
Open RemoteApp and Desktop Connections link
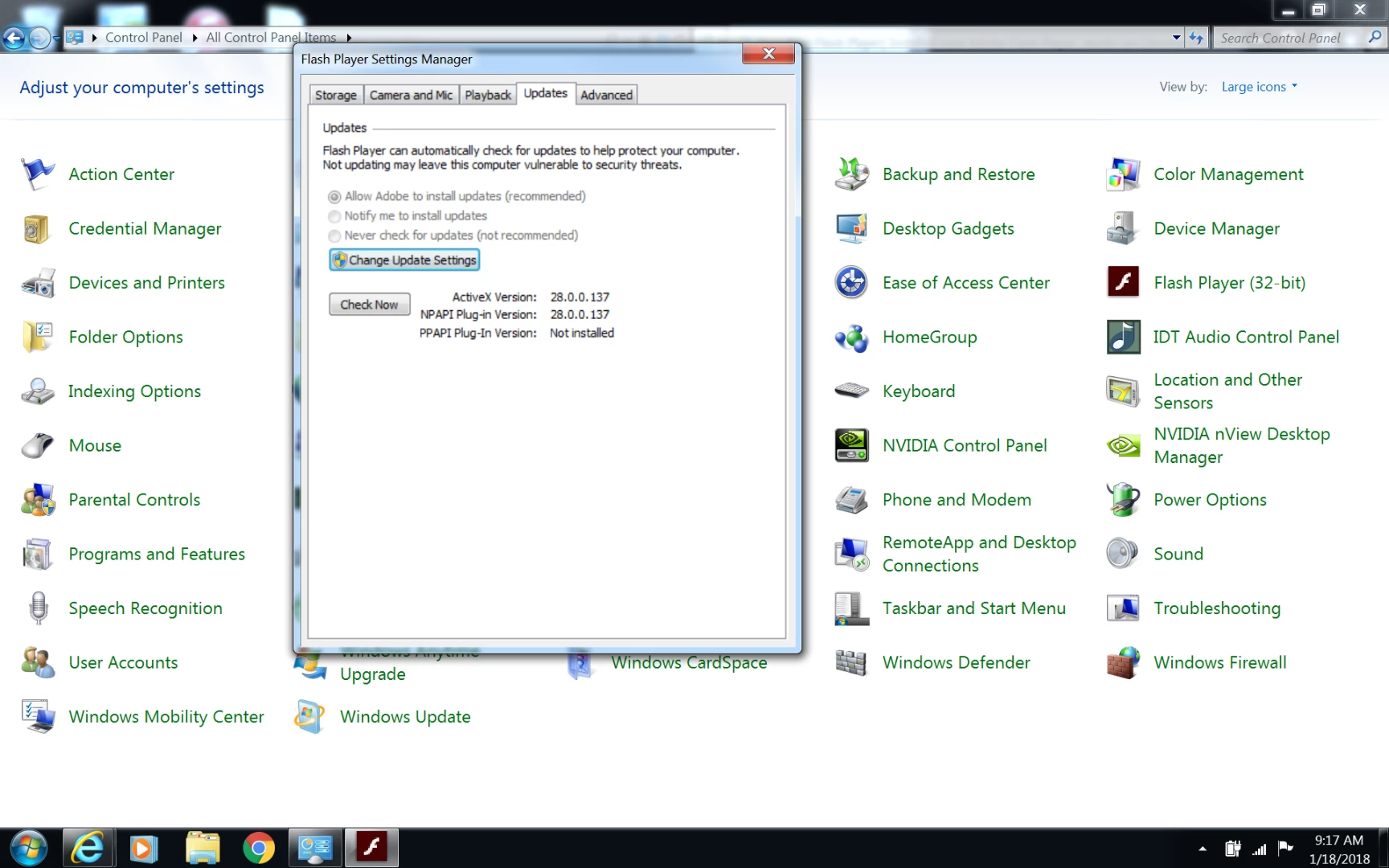[x=979, y=554]
